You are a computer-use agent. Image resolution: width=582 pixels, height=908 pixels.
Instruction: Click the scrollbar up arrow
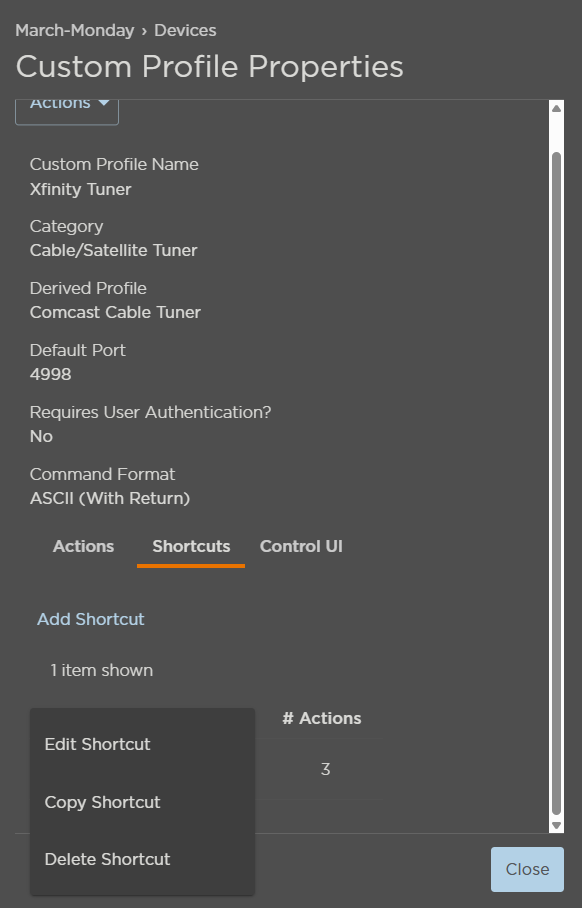(557, 108)
